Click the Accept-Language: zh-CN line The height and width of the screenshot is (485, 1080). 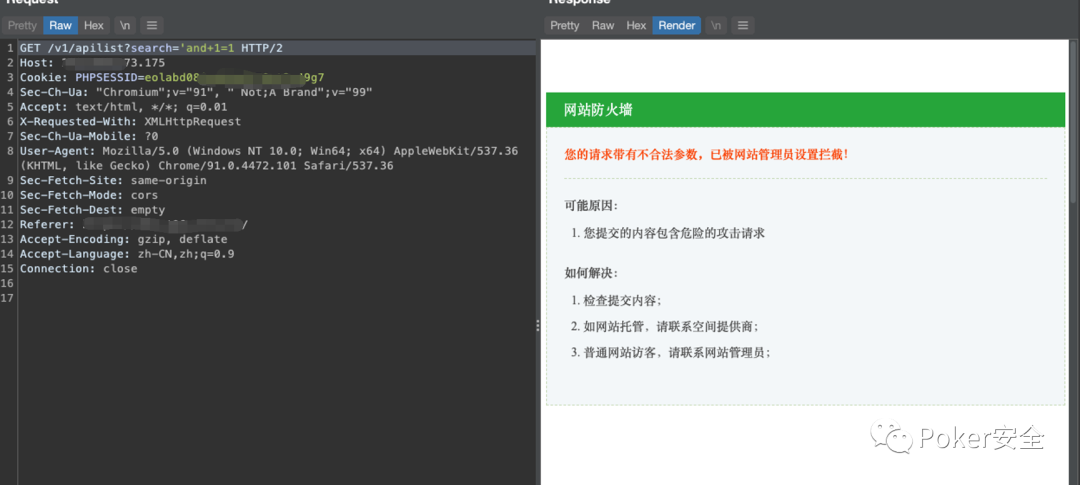click(x=127, y=254)
